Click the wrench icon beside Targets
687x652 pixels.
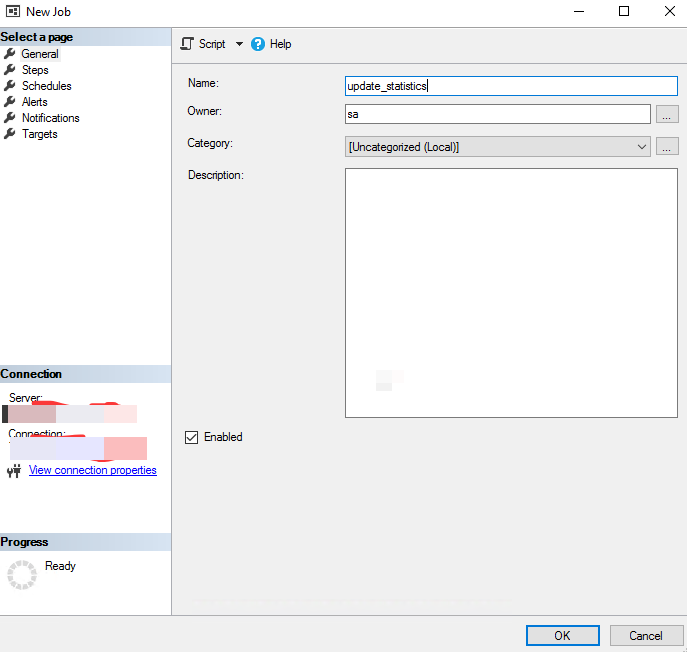(x=10, y=134)
